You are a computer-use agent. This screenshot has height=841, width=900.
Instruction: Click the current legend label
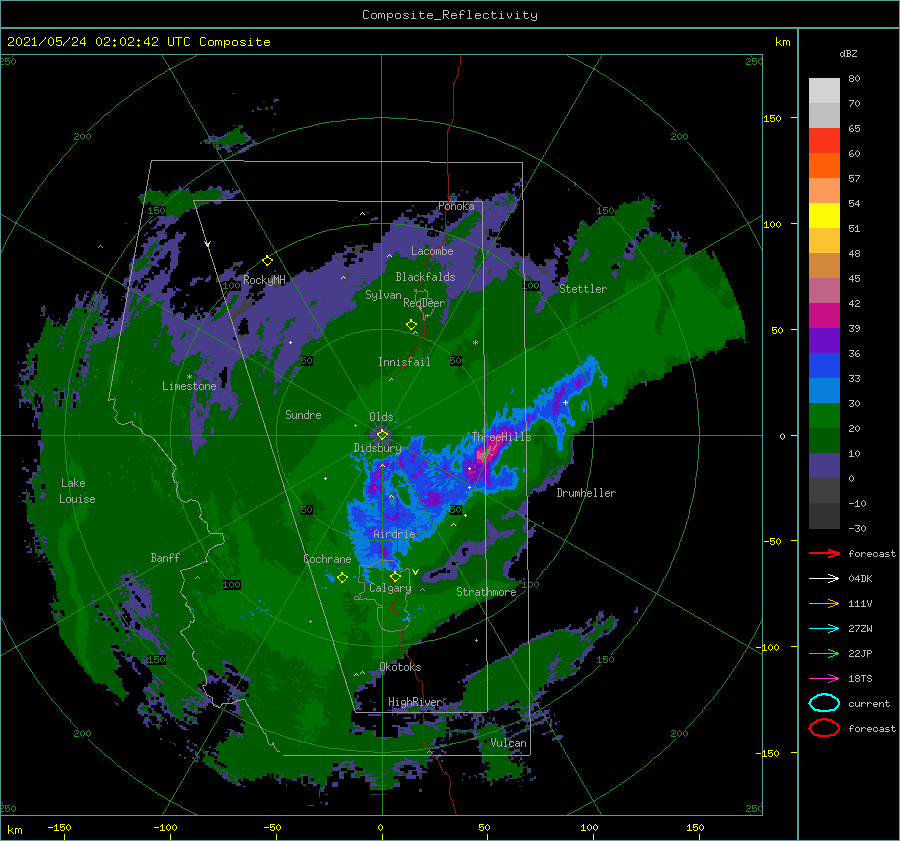click(x=869, y=703)
